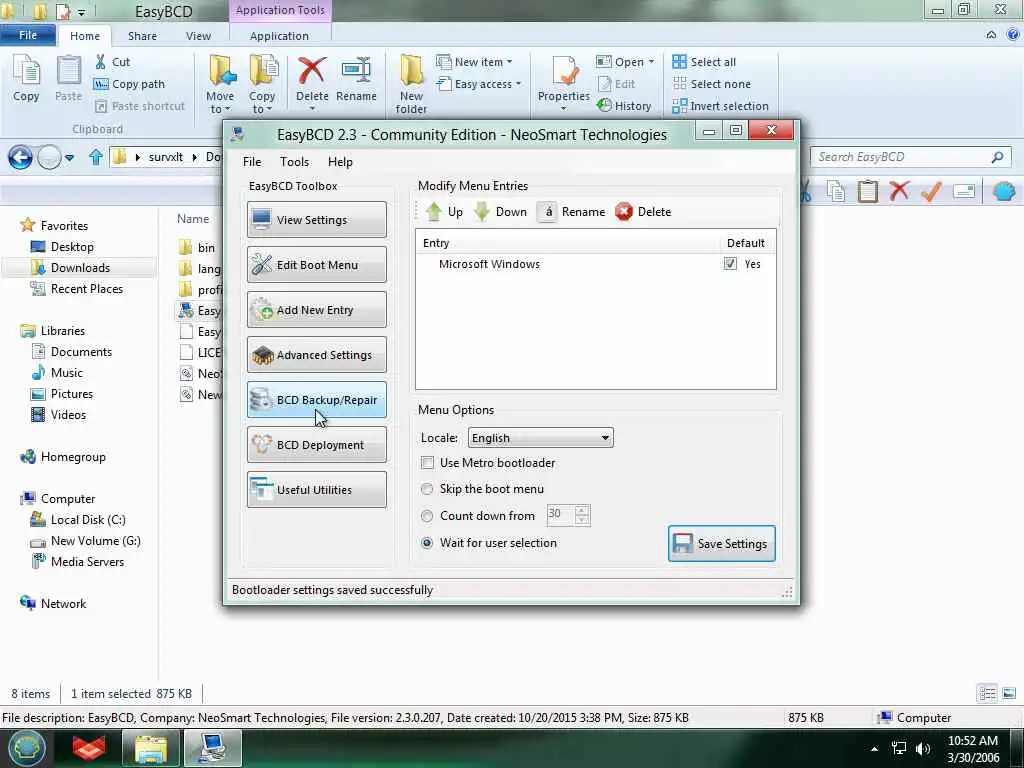
Task: Open Downloads in Favorites sidebar
Action: coord(80,268)
